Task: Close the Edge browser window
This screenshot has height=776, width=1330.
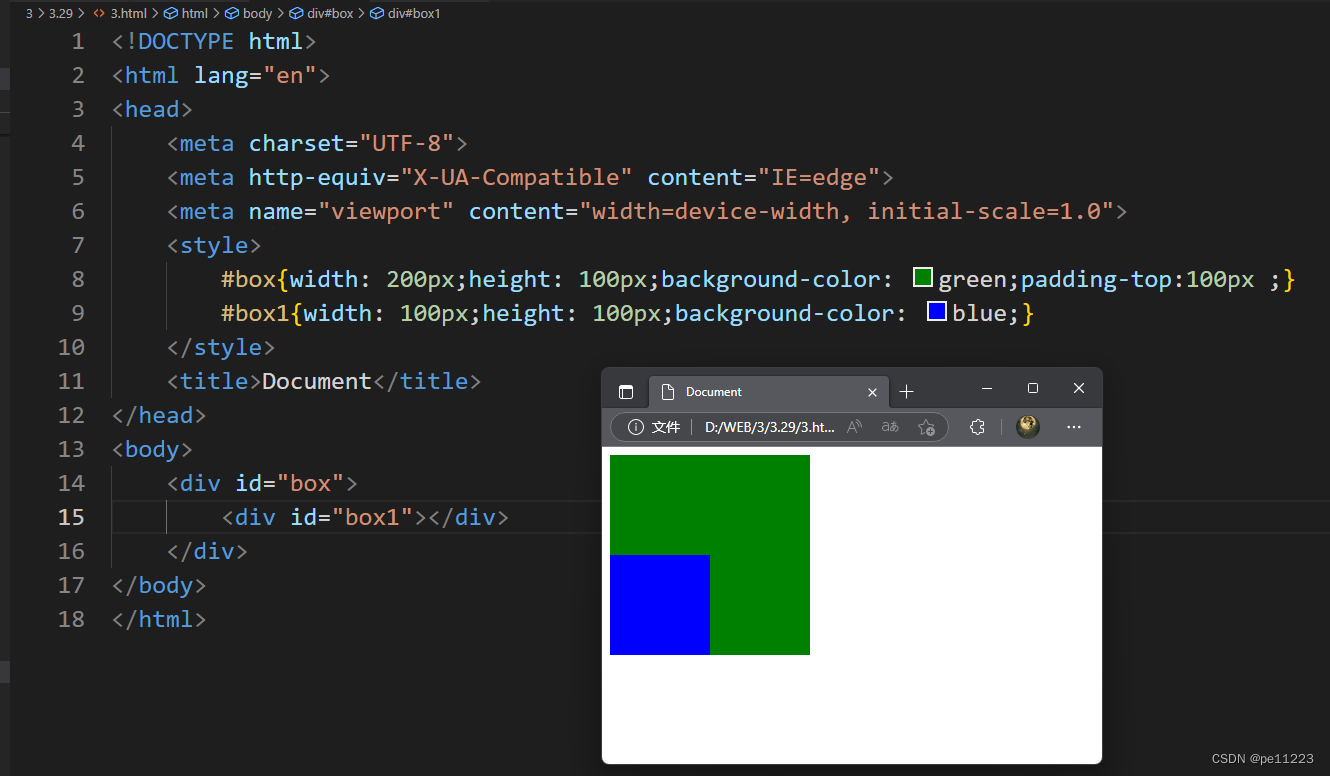Action: pyautogui.click(x=1079, y=388)
